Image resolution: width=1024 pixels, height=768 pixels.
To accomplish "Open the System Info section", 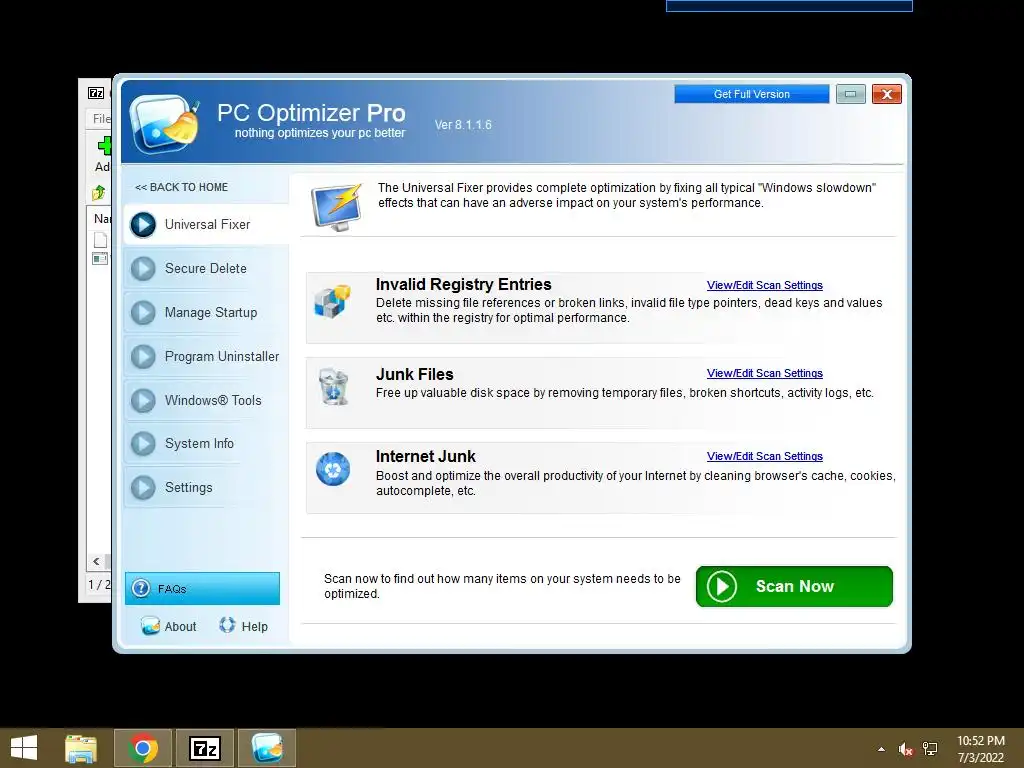I will point(206,443).
